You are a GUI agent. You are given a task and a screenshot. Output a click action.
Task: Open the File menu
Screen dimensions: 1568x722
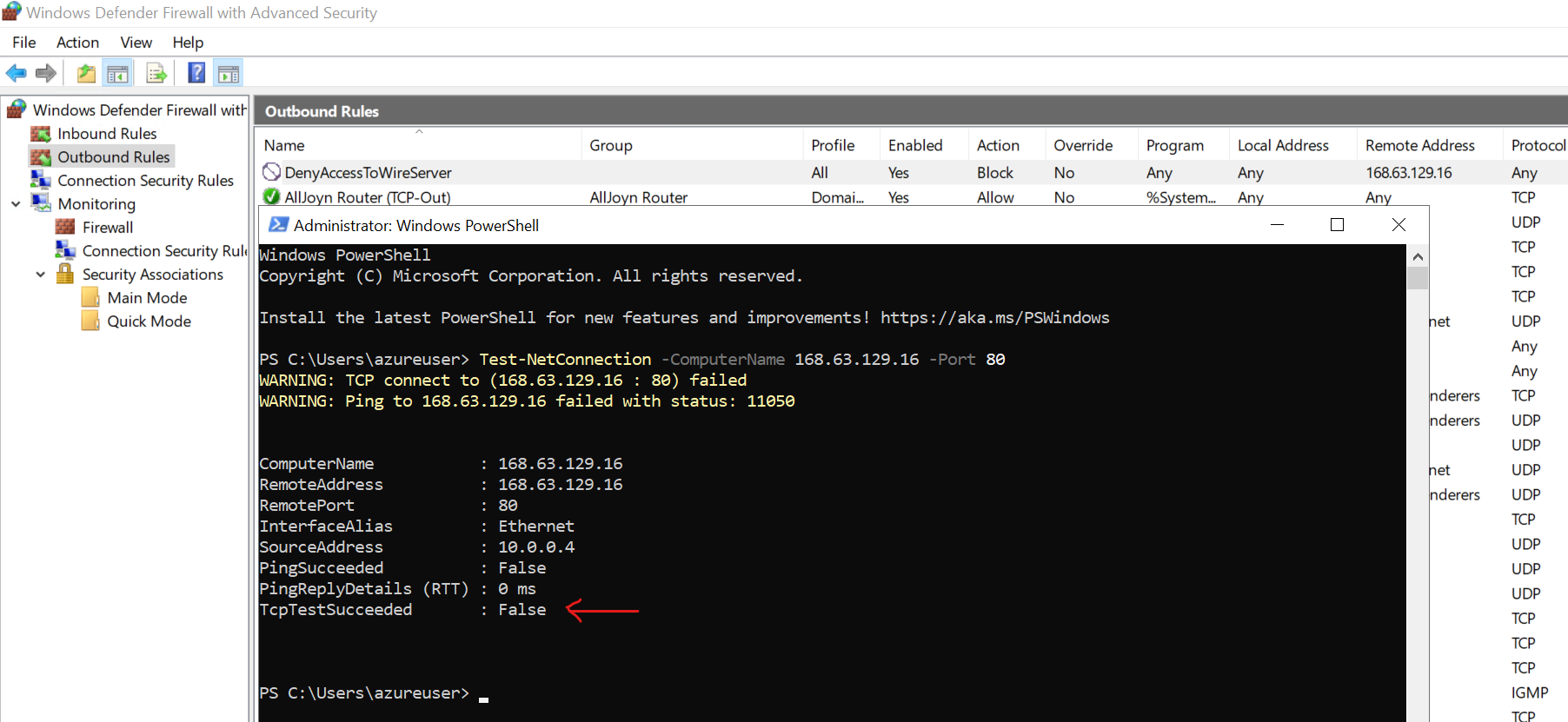pyautogui.click(x=24, y=42)
